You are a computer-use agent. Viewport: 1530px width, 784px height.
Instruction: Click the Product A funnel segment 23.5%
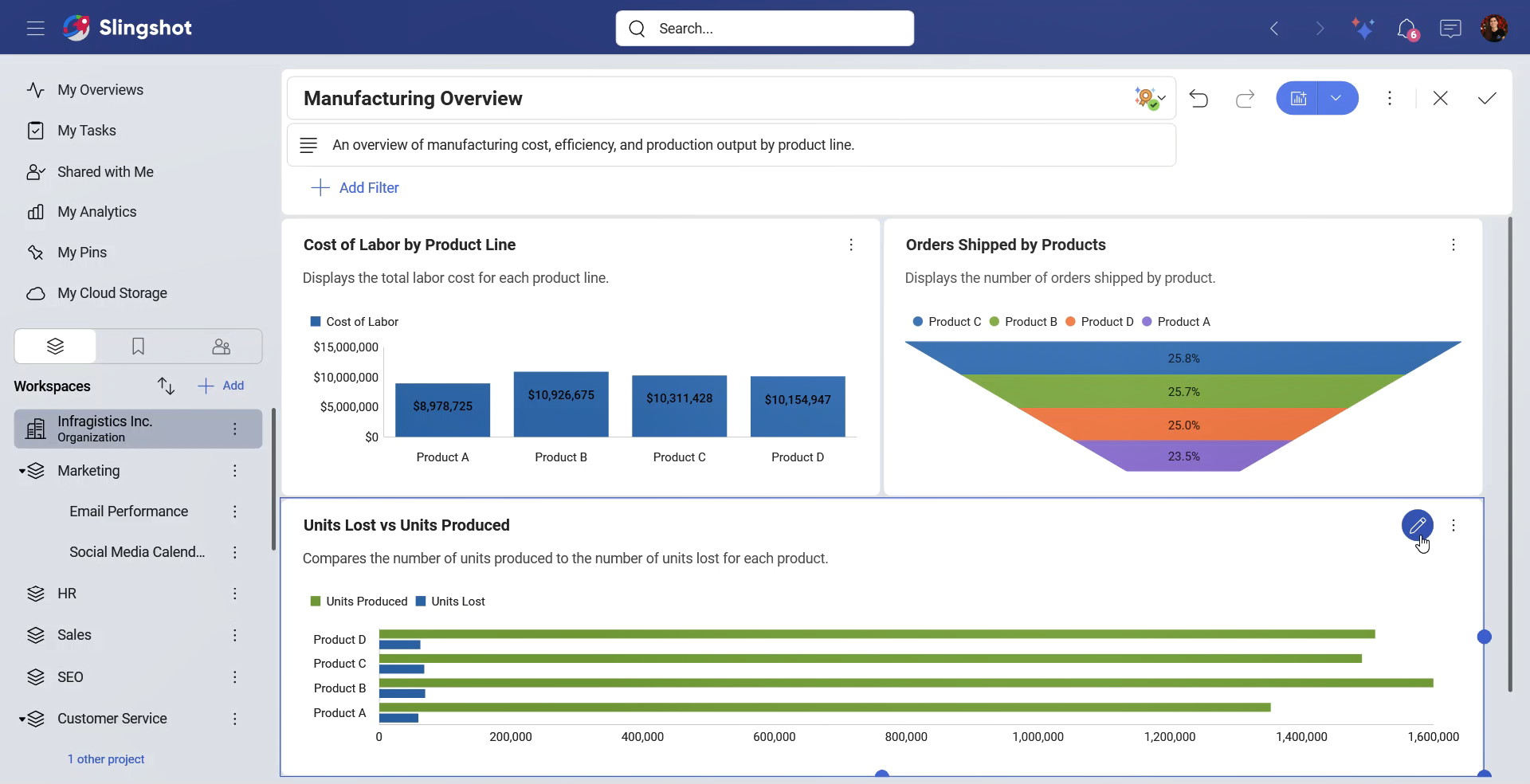tap(1183, 457)
